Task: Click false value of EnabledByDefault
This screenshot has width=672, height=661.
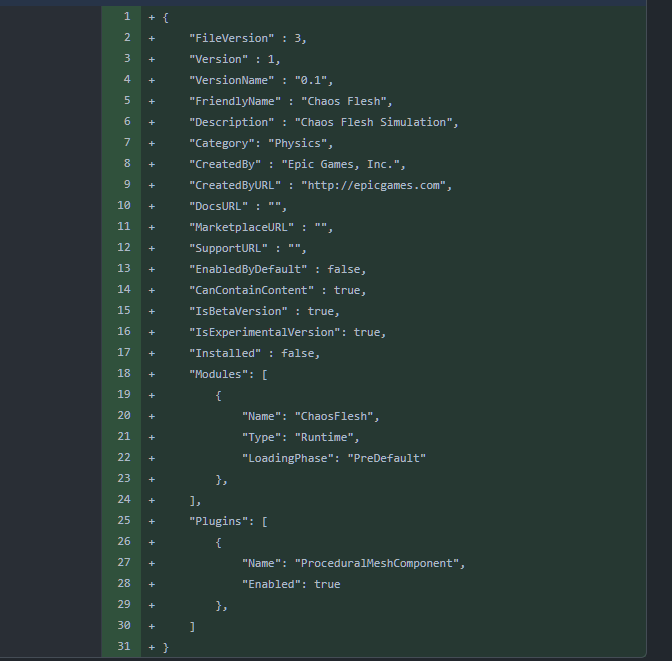Action: pos(344,269)
